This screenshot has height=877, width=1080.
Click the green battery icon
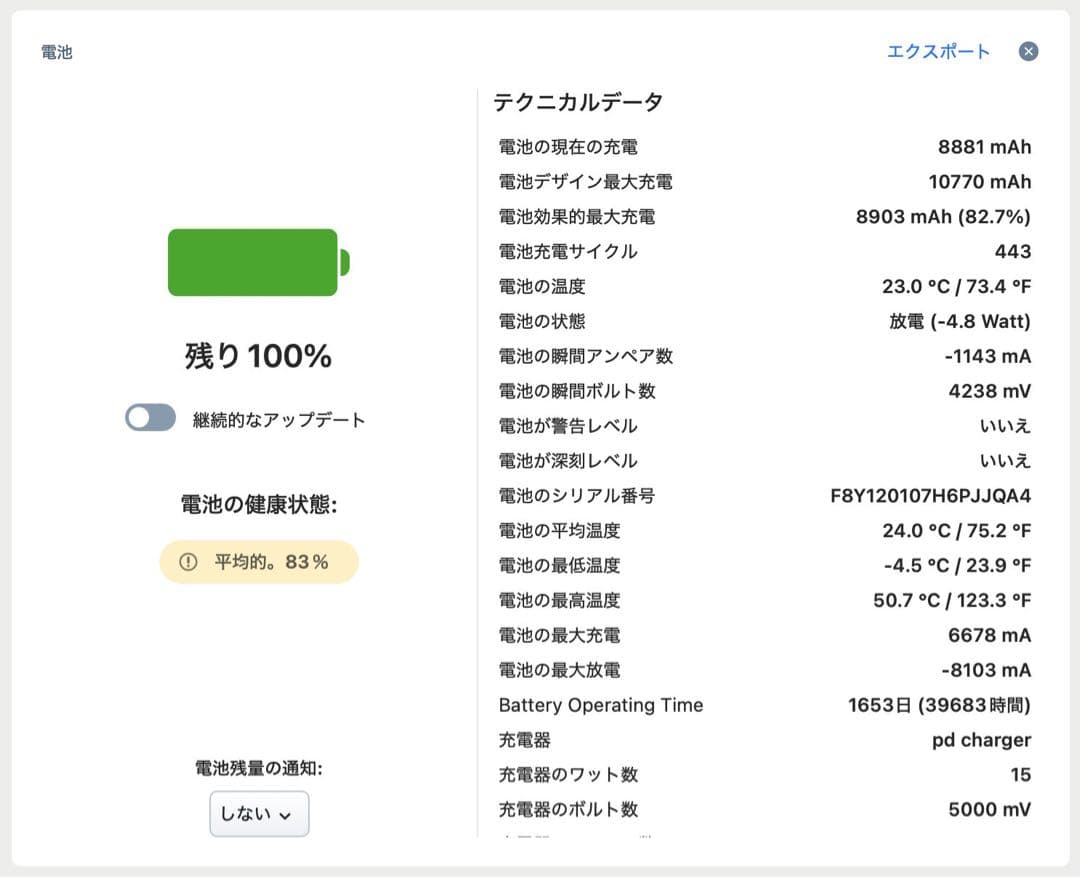(253, 263)
